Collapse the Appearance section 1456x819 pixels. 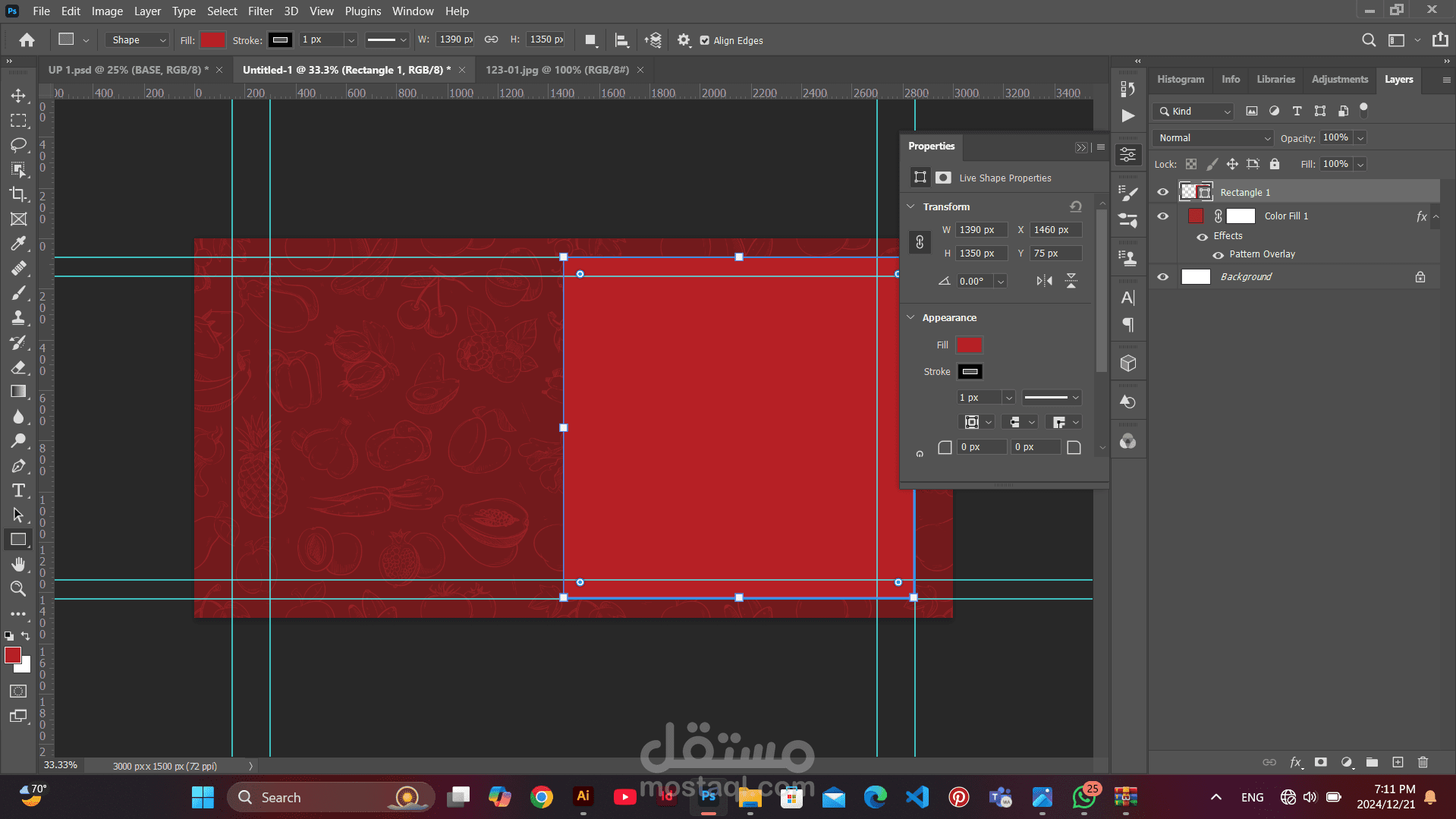[x=910, y=317]
